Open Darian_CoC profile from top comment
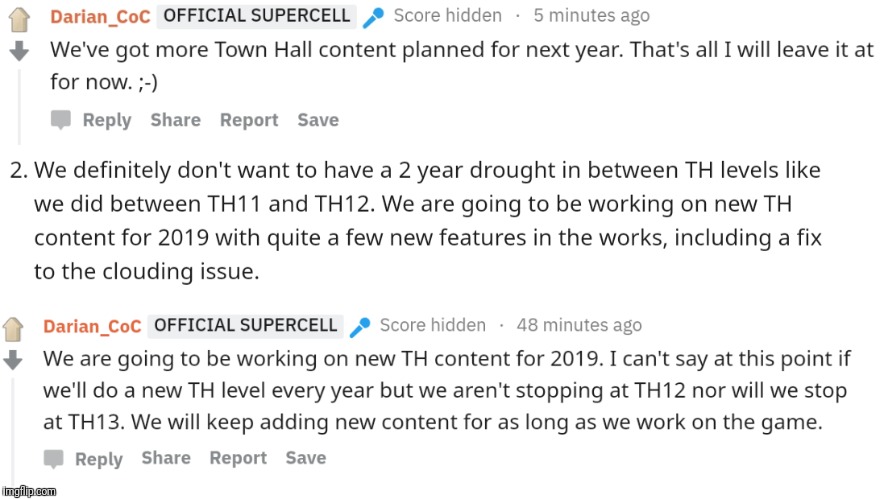884x499 pixels. click(100, 16)
